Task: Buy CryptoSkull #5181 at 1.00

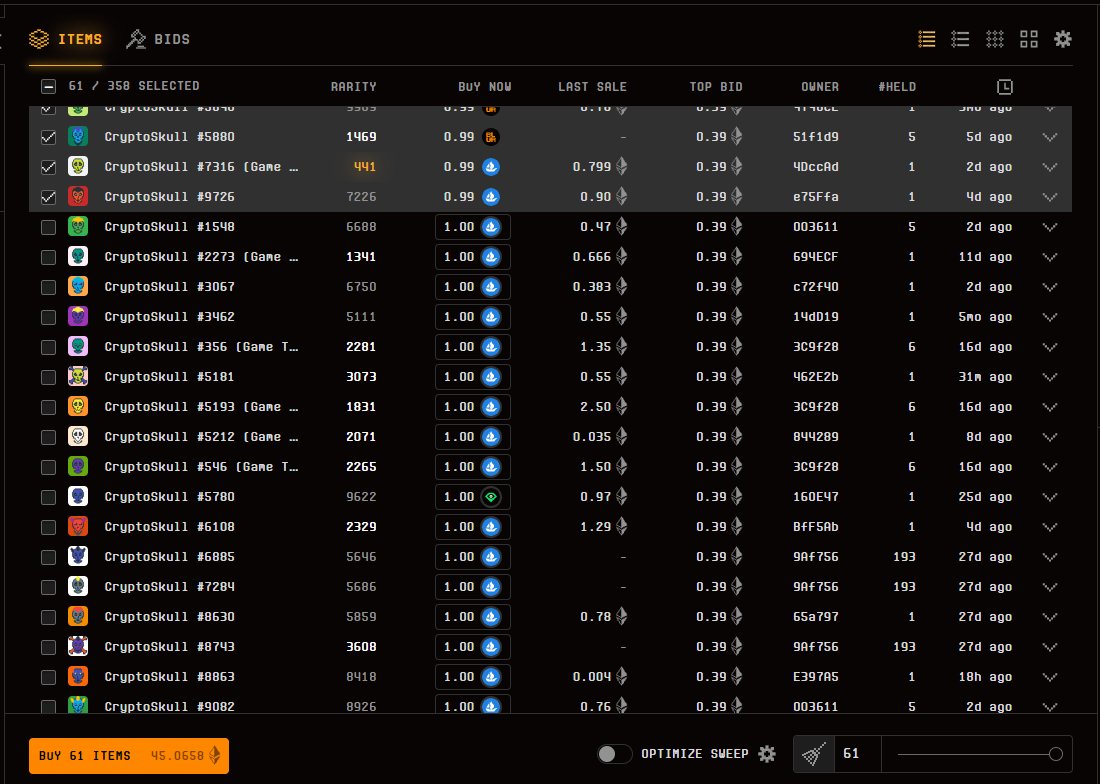Action: [x=473, y=377]
